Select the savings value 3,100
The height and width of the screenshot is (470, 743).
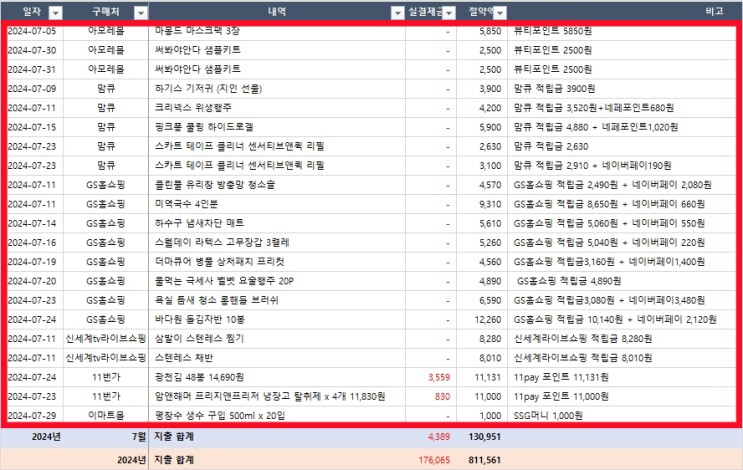pos(490,166)
